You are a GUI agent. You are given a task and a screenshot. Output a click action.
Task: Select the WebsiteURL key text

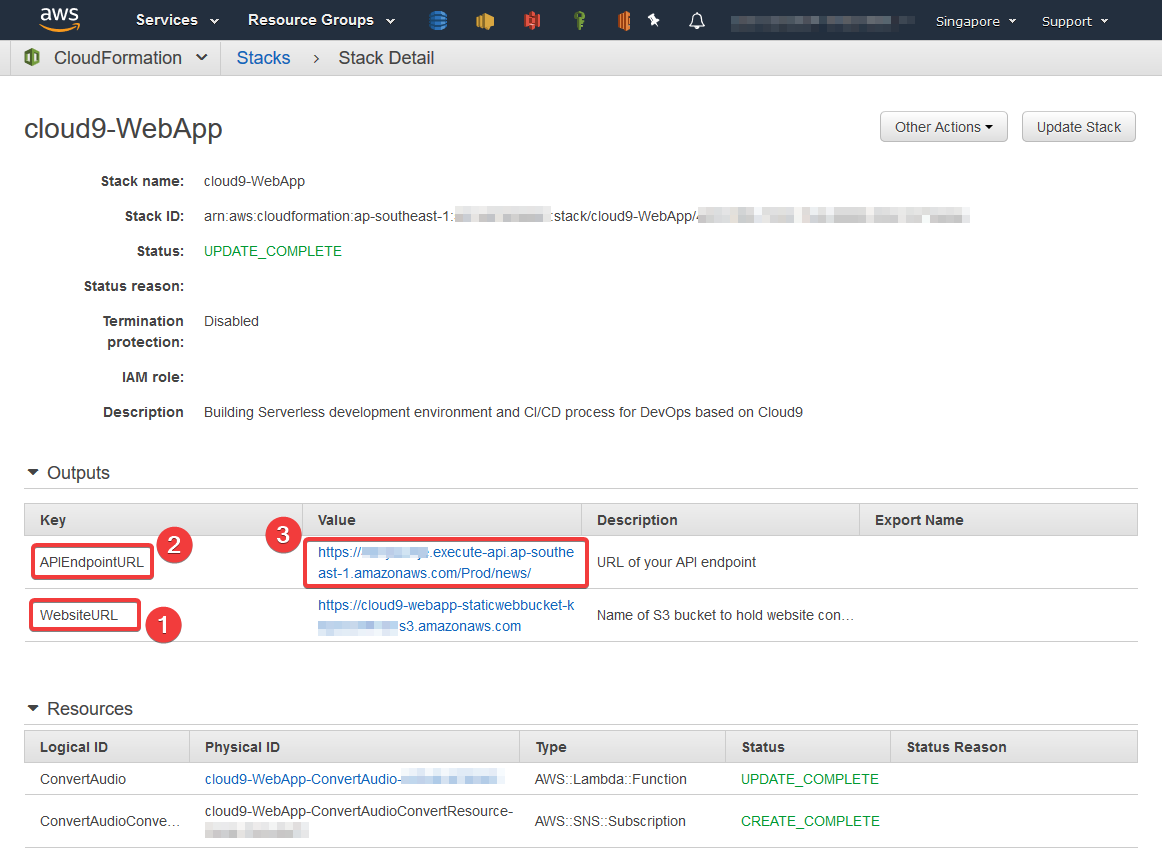pos(79,615)
